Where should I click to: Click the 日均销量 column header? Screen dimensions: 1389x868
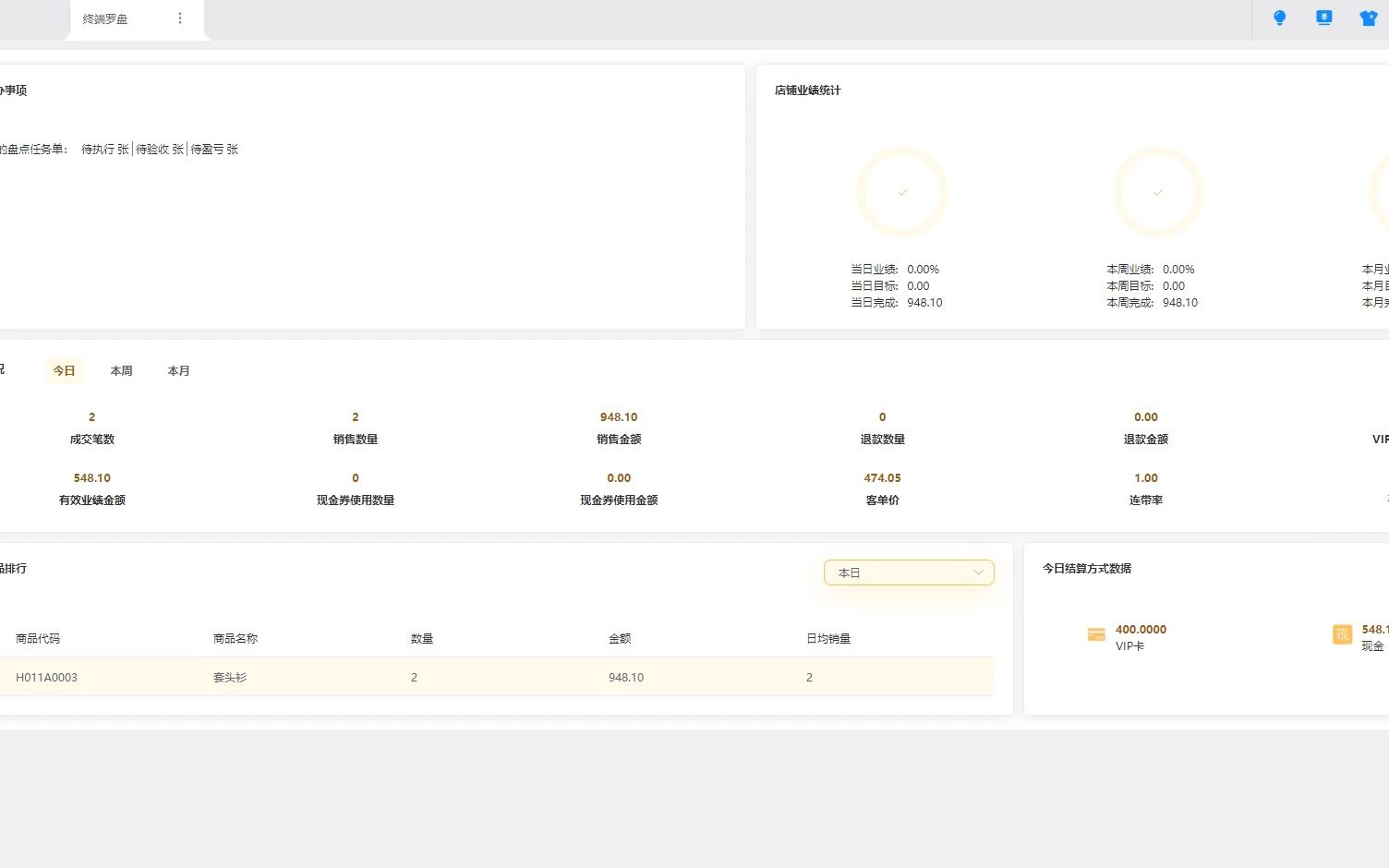click(828, 638)
